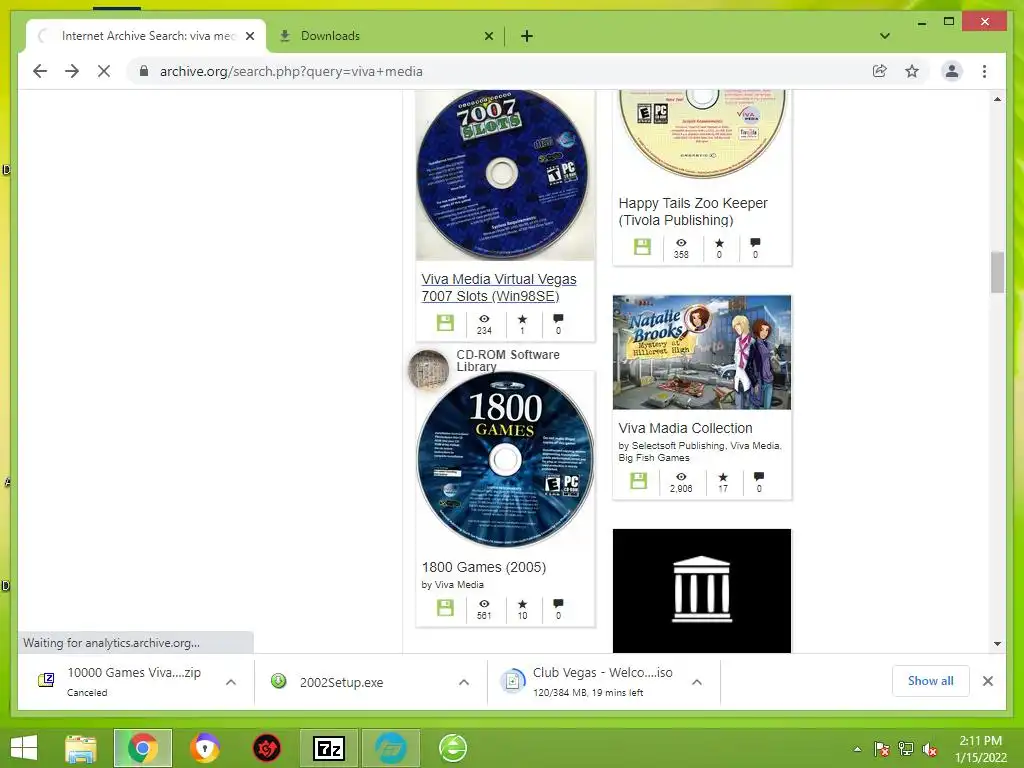The image size is (1024, 768).
Task: Click the favorites star under 1800 Games
Action: [x=522, y=603]
